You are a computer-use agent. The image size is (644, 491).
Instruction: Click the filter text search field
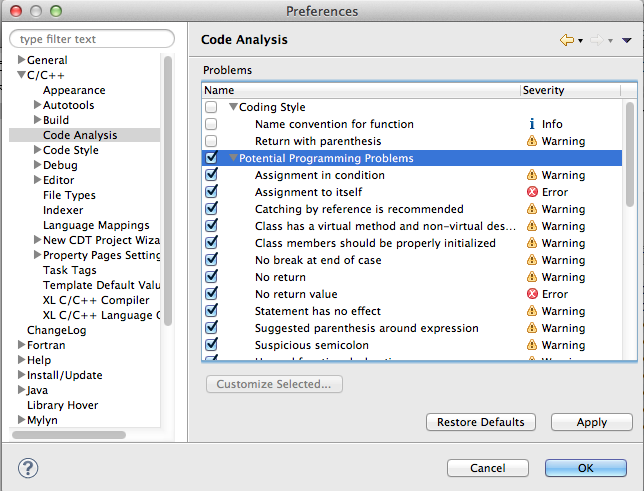(92, 39)
